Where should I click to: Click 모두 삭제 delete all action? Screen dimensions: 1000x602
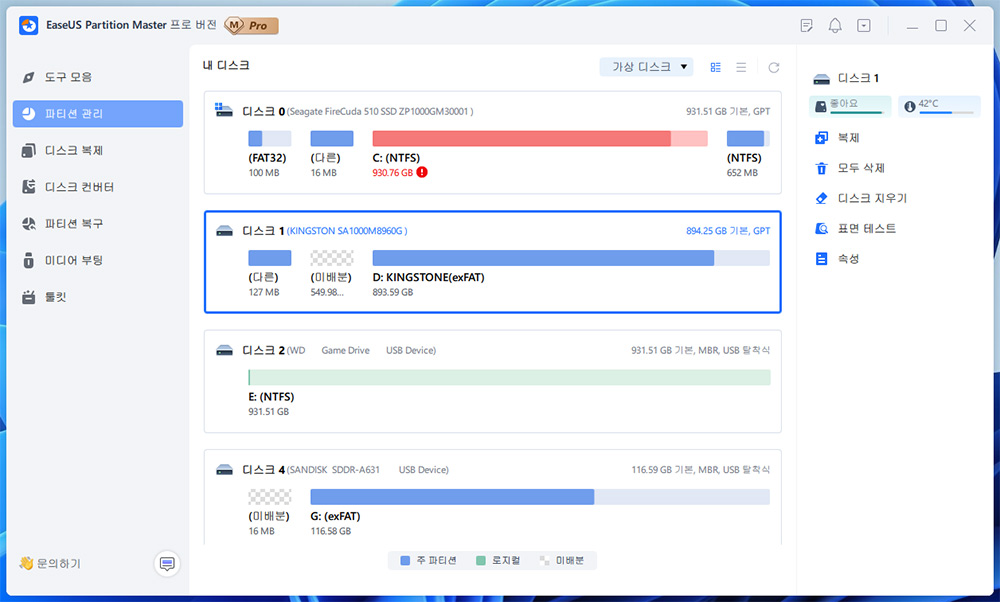click(x=861, y=168)
